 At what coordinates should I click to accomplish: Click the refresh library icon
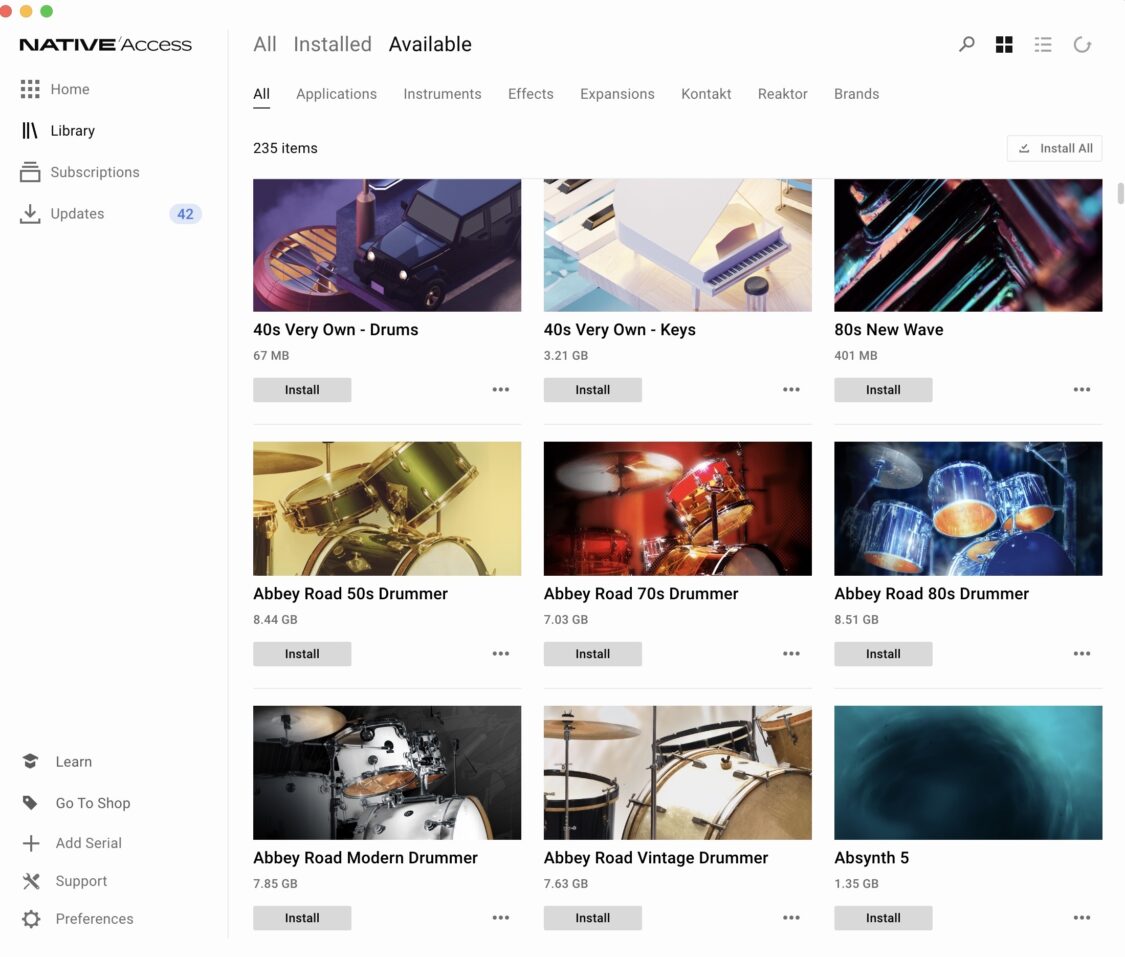(1082, 45)
